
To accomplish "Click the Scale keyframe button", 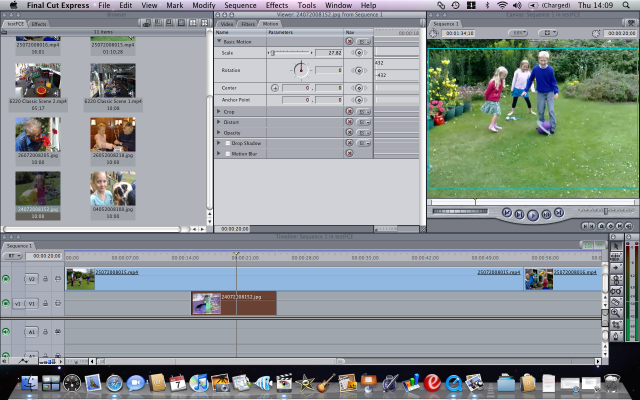I will pos(360,52).
